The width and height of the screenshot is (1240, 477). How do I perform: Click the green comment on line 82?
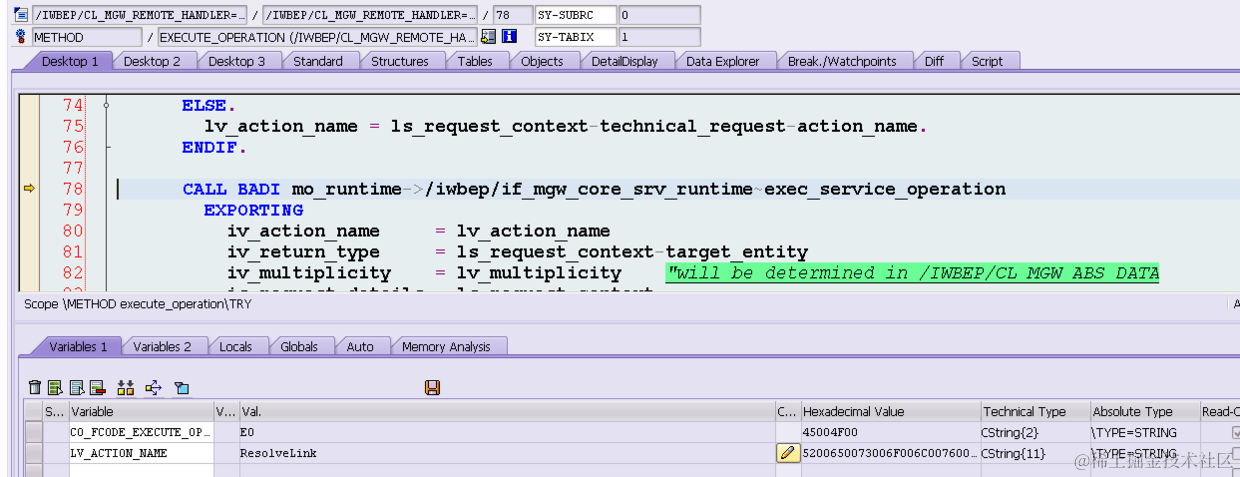(913, 273)
